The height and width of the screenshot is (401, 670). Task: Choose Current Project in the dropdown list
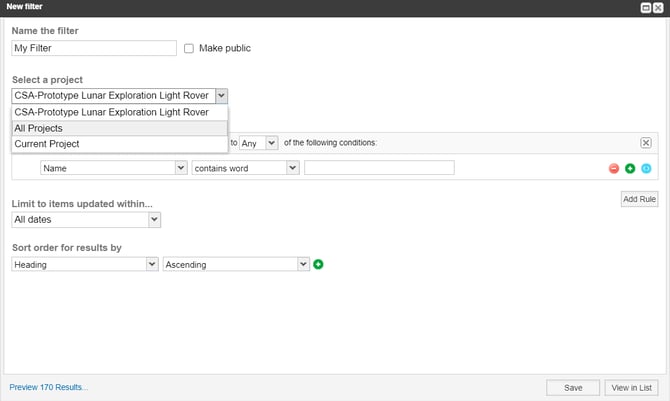120,144
